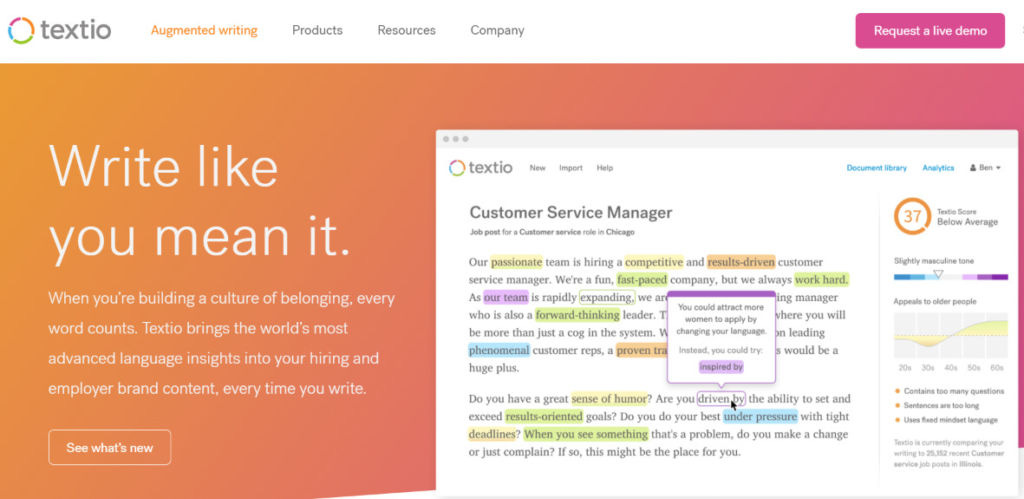The width and height of the screenshot is (1024, 499).
Task: Click Request a live demo button
Action: [x=930, y=31]
